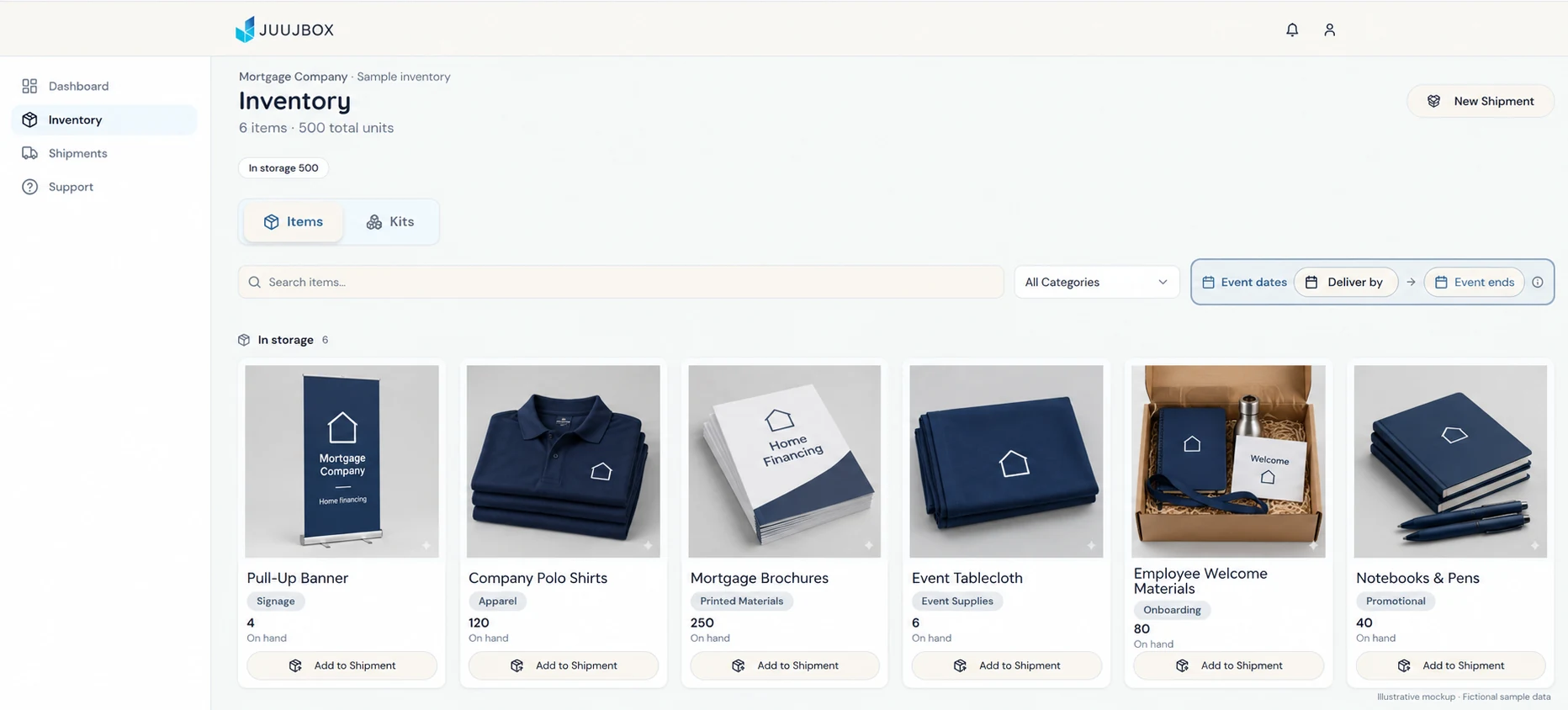
Task: Switch to the Items tab
Action: (293, 222)
